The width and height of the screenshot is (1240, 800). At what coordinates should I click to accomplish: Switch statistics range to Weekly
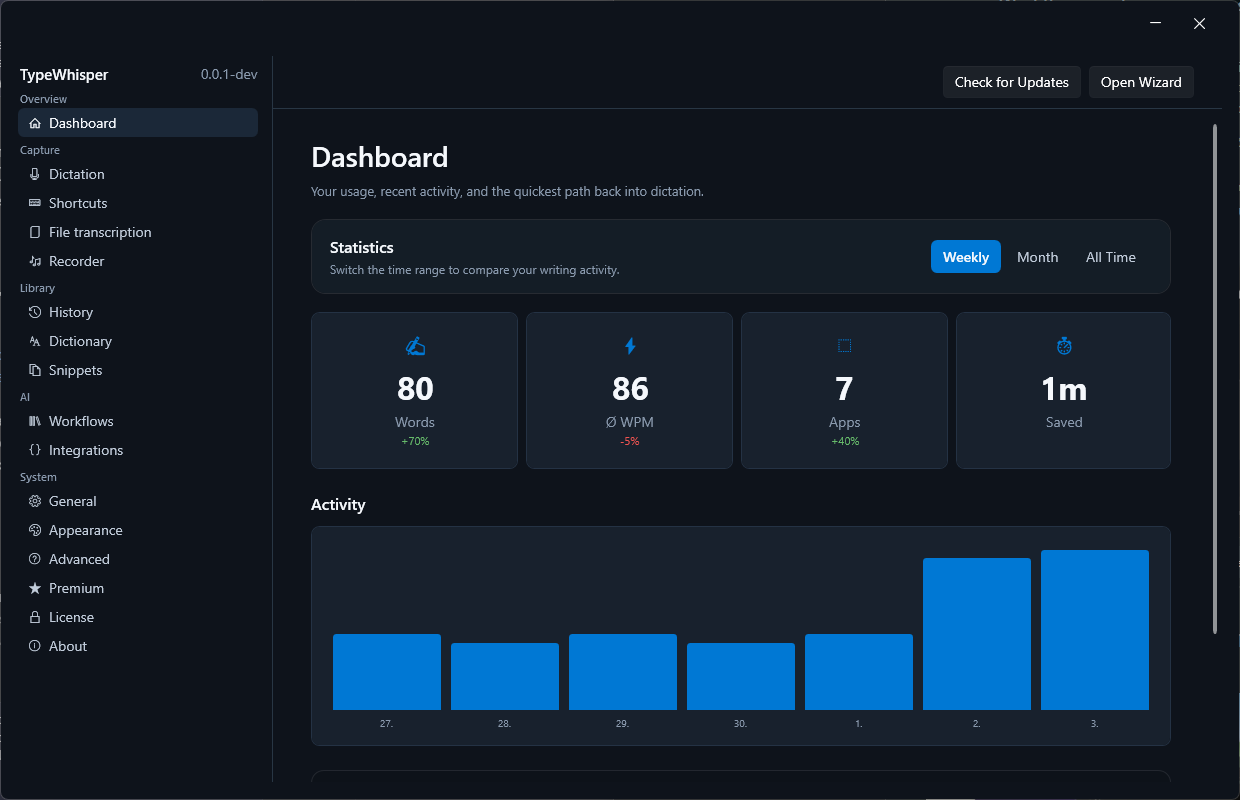[x=966, y=257]
